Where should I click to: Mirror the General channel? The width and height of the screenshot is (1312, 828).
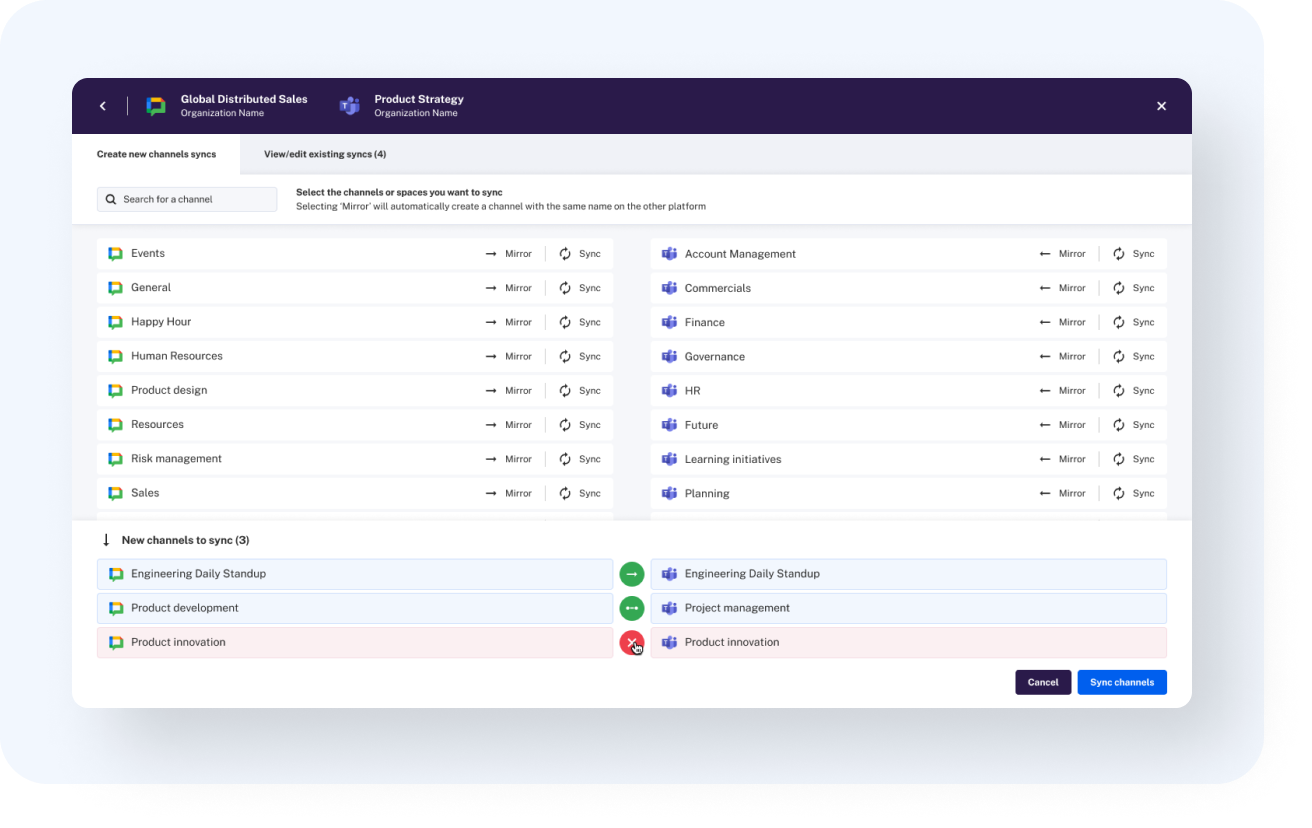coord(508,288)
